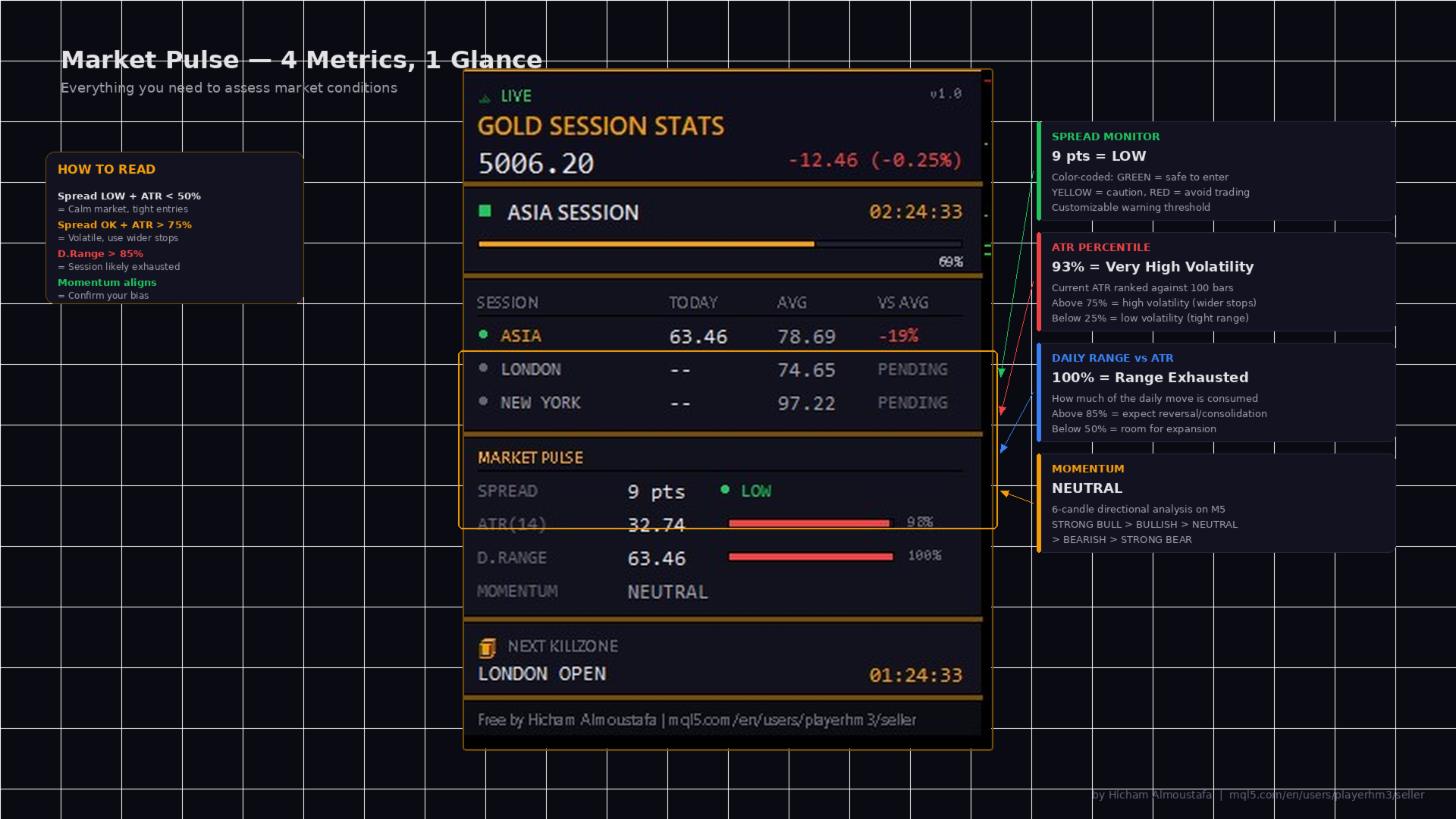Click the How To Read legend box
Image resolution: width=1456 pixels, height=819 pixels.
coord(174,228)
